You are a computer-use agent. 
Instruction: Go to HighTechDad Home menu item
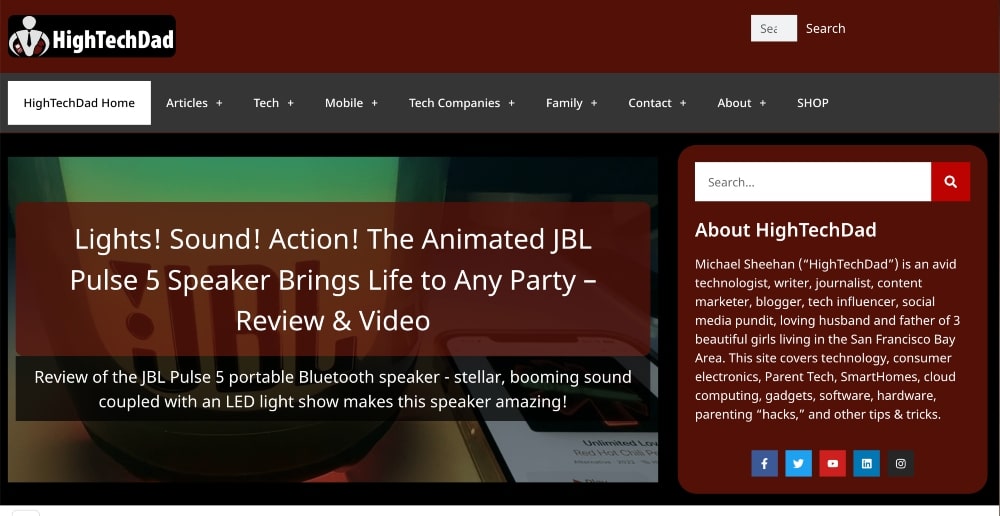tap(79, 103)
